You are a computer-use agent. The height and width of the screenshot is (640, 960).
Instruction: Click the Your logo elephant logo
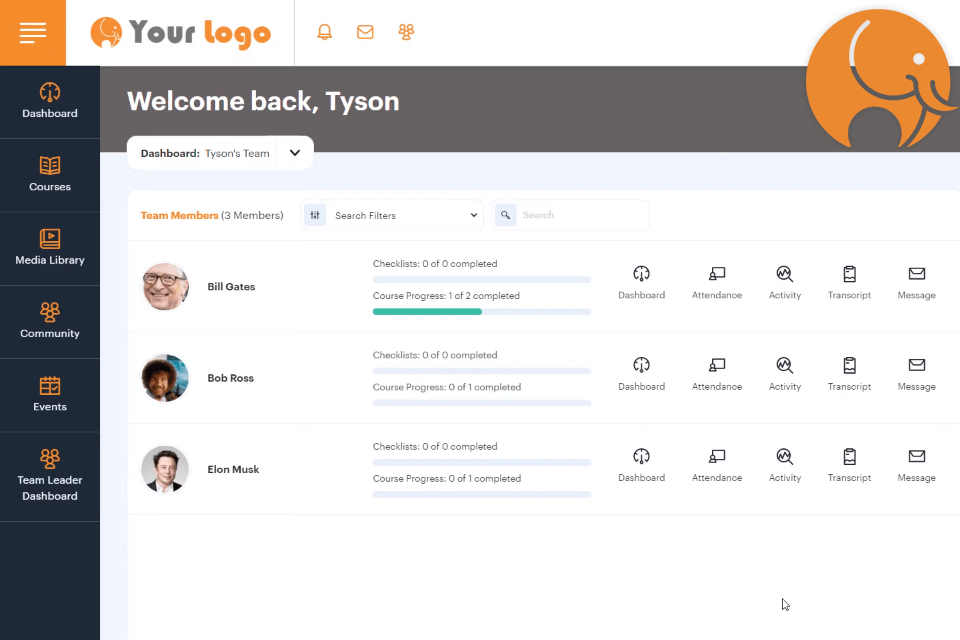coord(181,33)
